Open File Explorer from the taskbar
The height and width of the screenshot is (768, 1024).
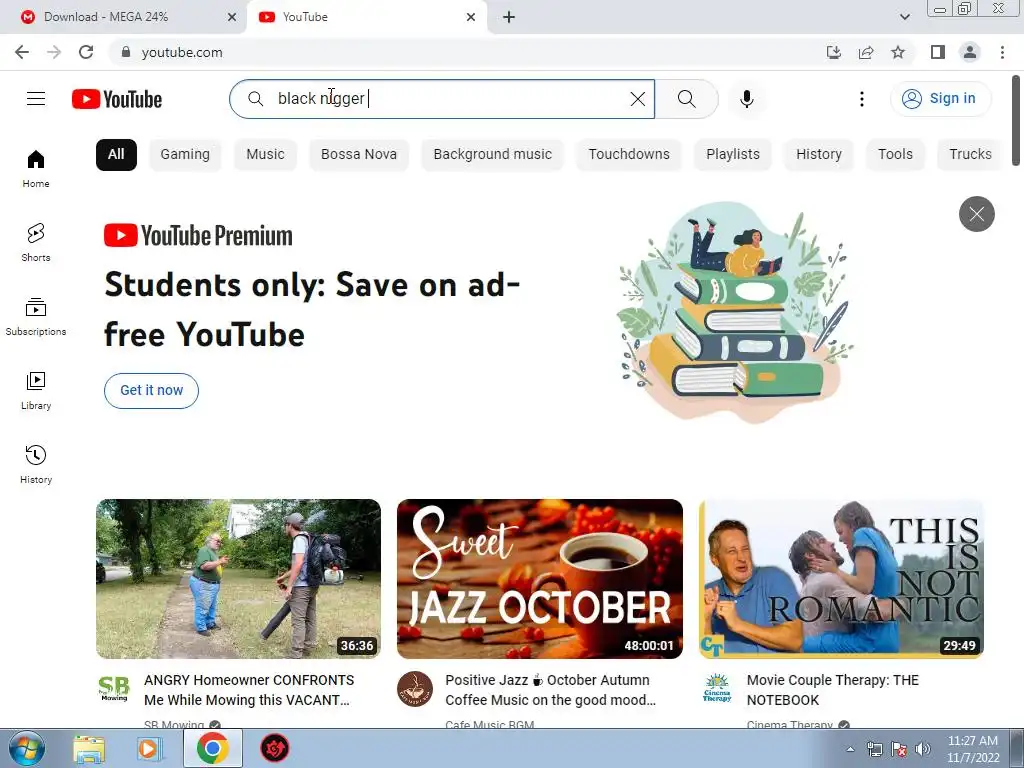(89, 748)
